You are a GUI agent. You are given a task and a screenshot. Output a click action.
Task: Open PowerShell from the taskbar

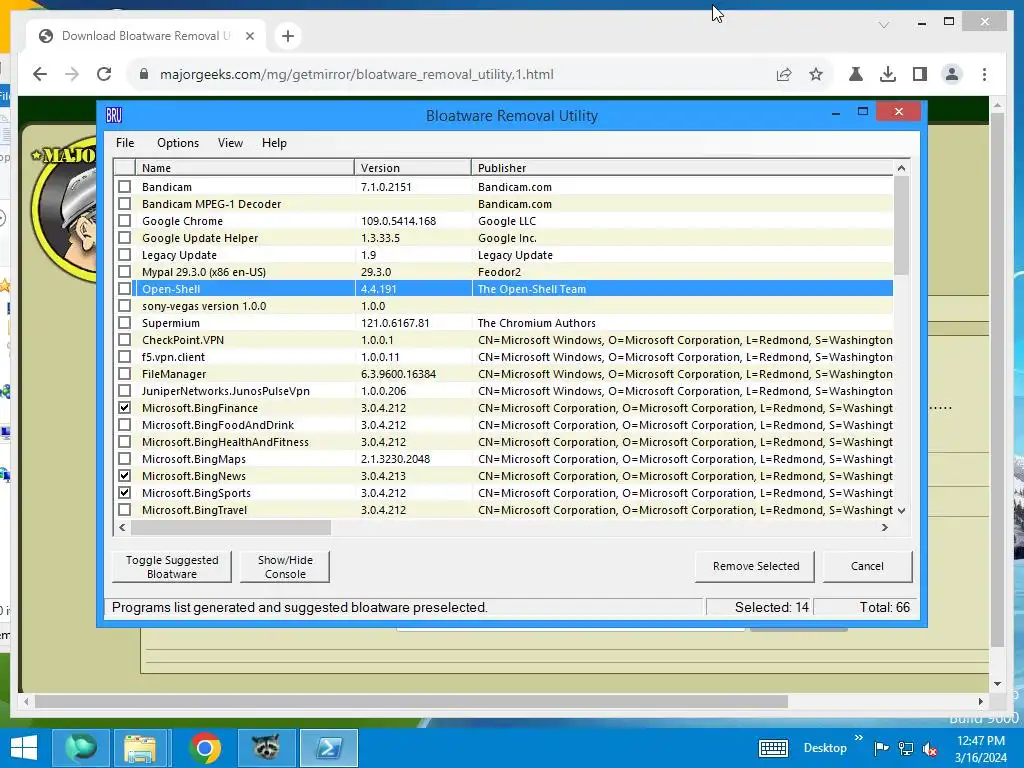(x=328, y=748)
